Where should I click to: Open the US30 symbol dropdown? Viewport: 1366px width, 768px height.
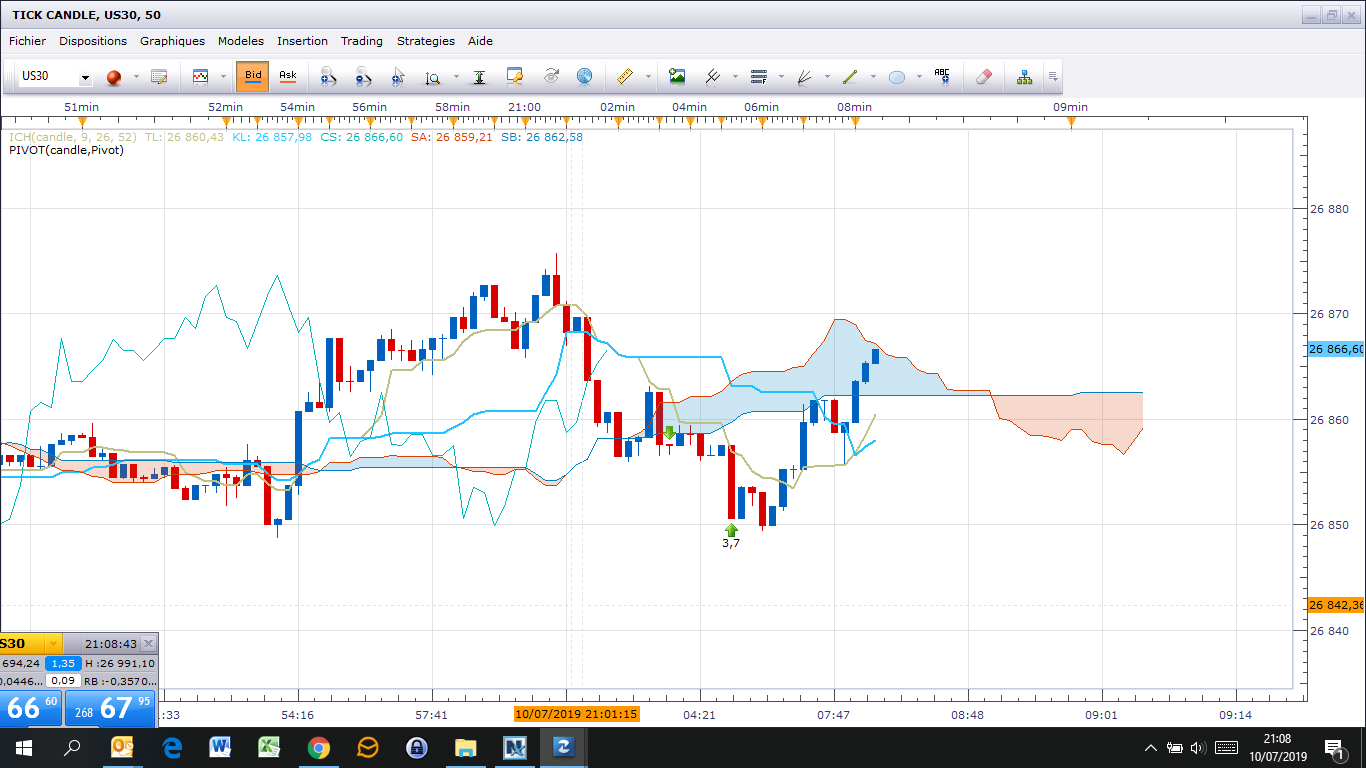click(85, 78)
